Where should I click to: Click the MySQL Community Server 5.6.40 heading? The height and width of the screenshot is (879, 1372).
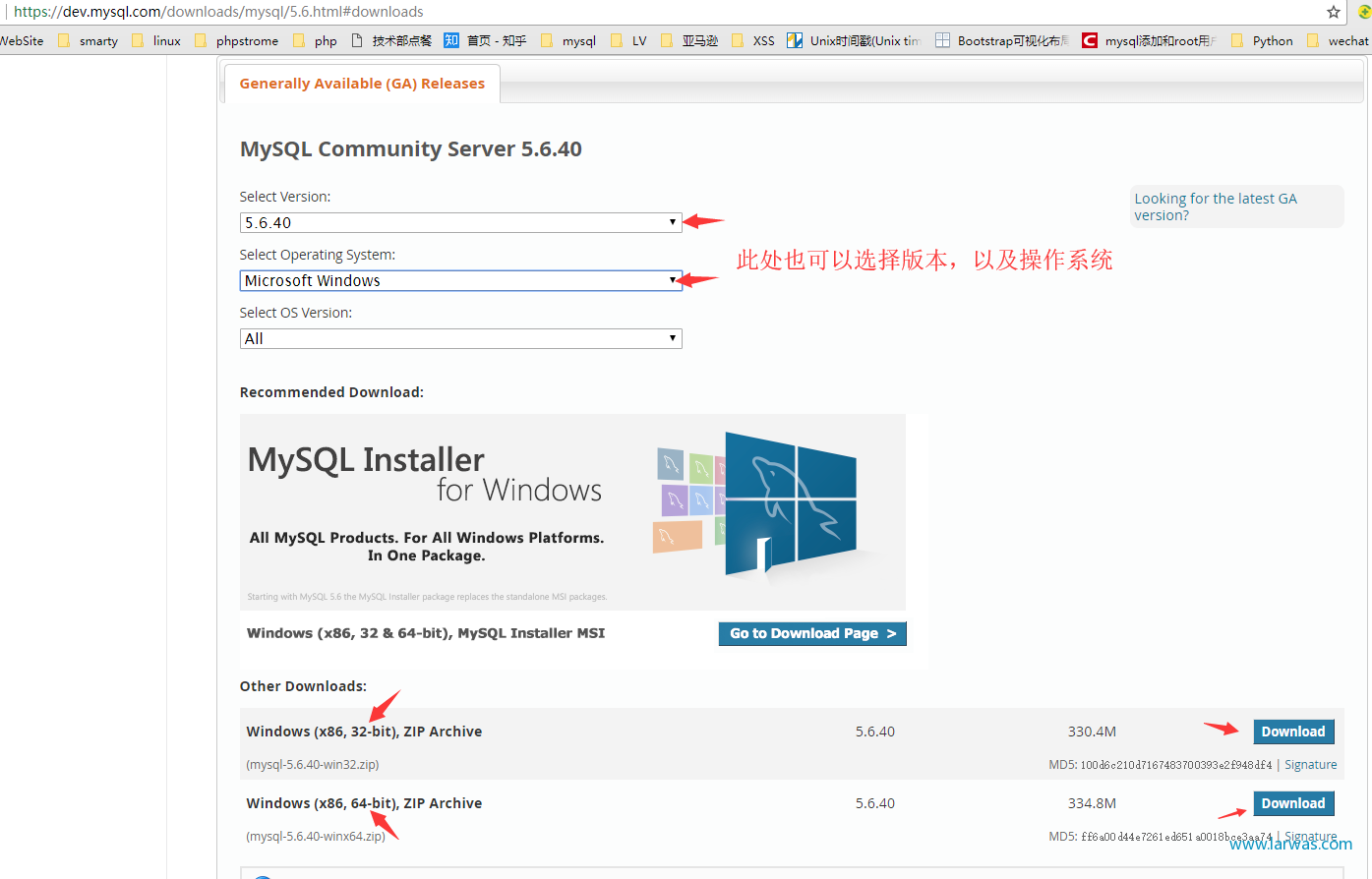coord(411,149)
